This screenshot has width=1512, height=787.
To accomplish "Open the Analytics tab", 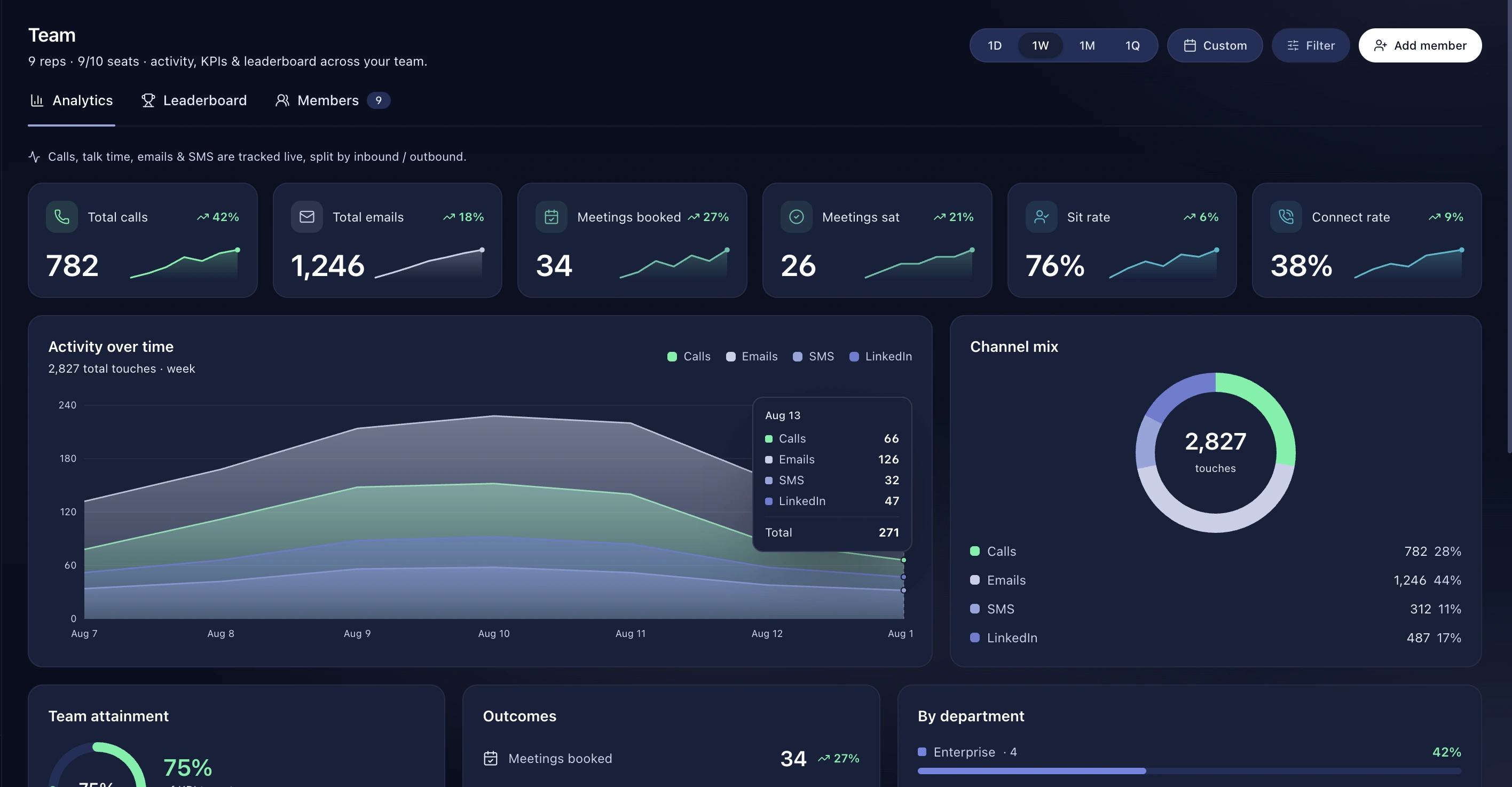I will [72, 100].
